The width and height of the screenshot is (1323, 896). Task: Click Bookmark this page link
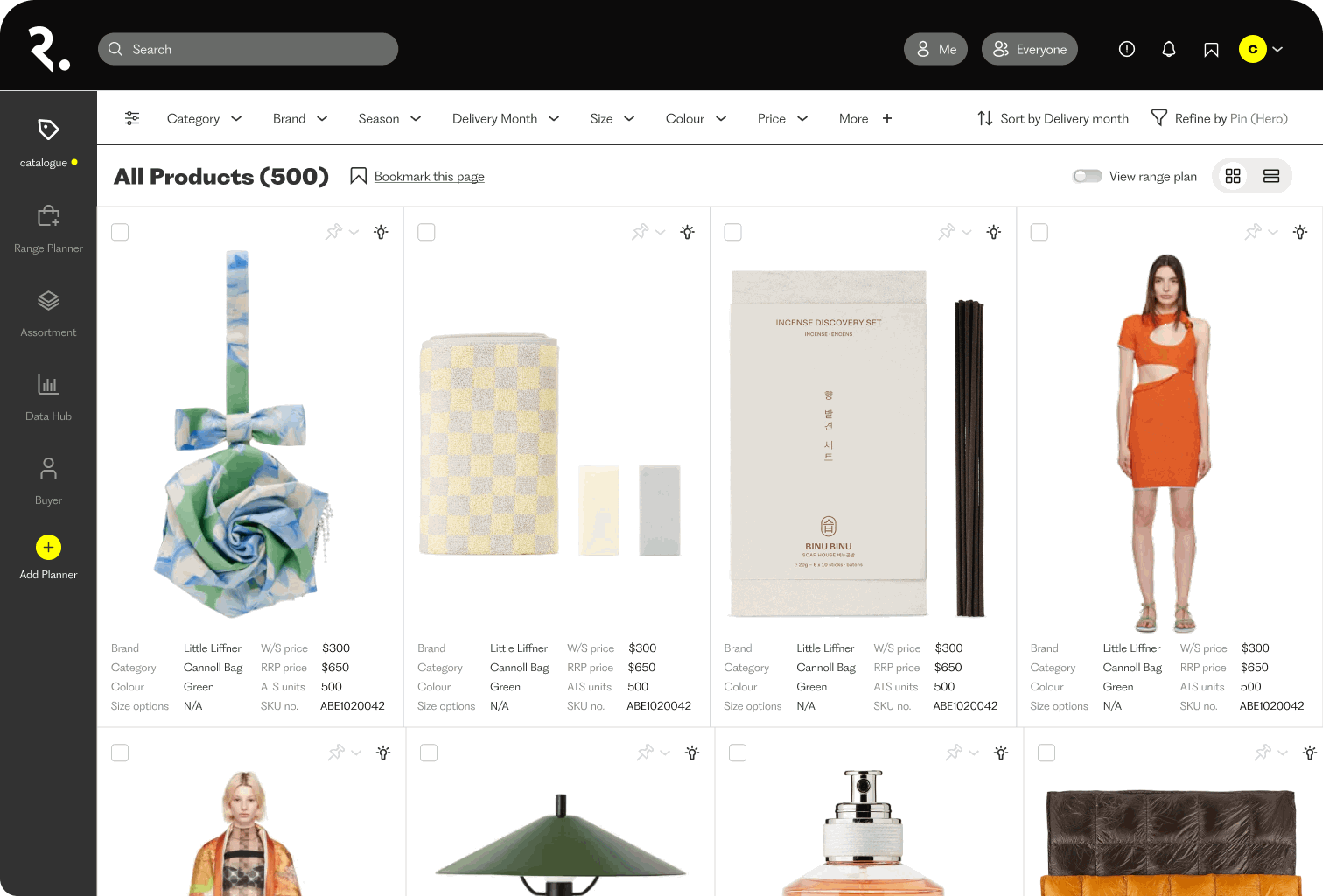click(429, 176)
